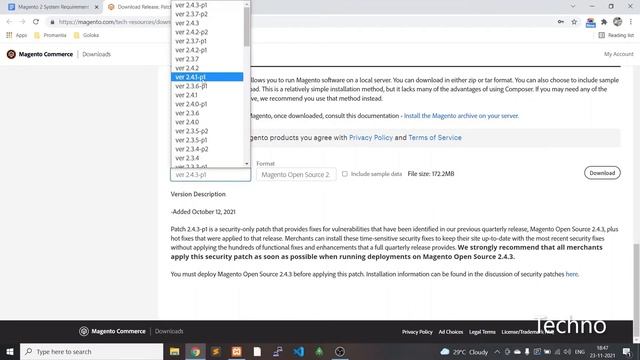Open the version select box showing ver 2.4.3-p1

click(210, 174)
